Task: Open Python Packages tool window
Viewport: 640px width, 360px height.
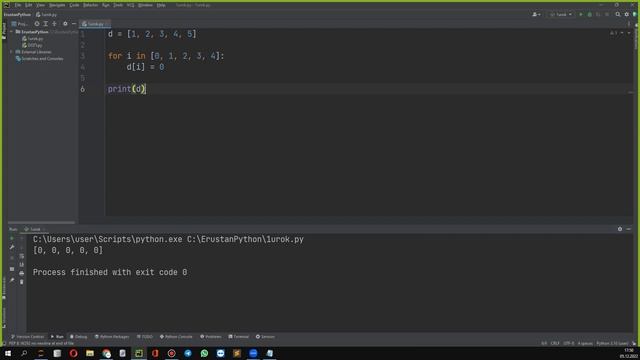Action: tap(112, 337)
